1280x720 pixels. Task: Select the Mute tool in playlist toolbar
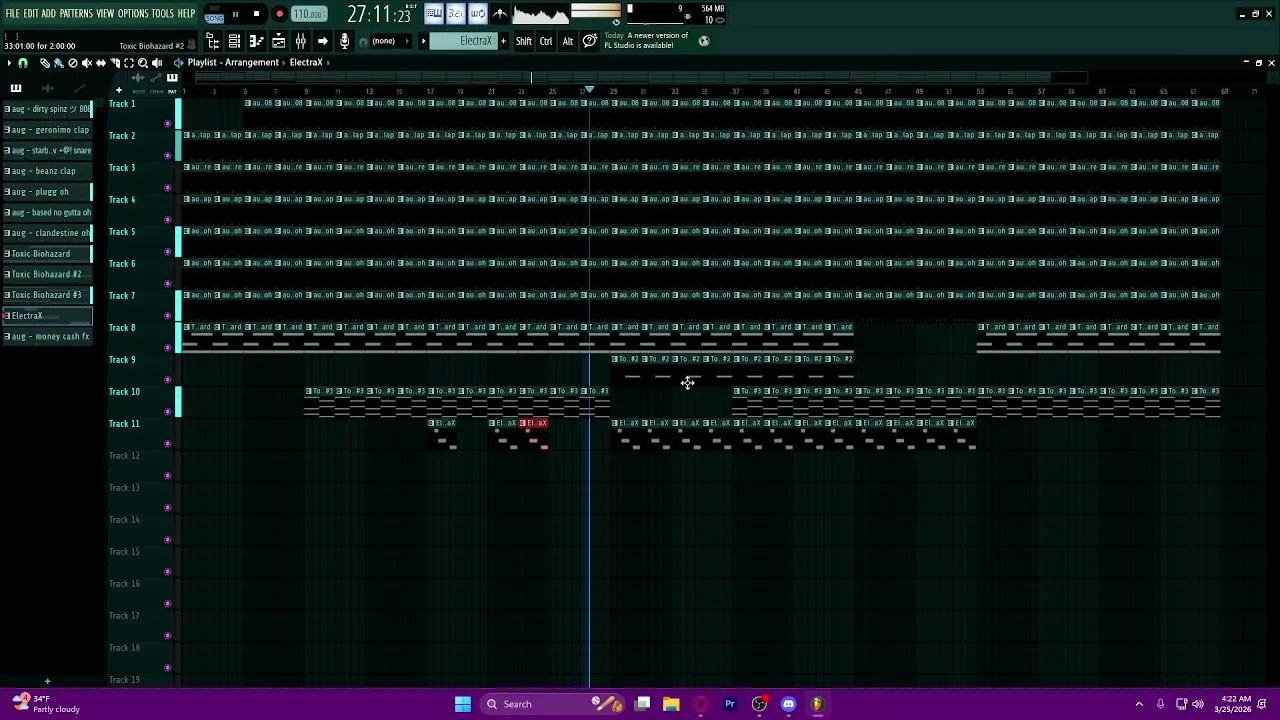pos(87,63)
